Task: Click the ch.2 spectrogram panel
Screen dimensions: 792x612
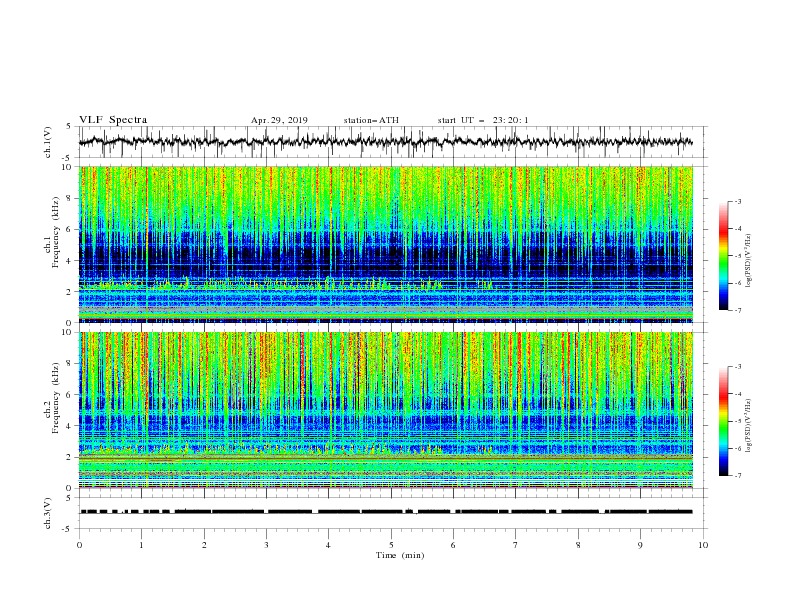Action: coord(386,410)
